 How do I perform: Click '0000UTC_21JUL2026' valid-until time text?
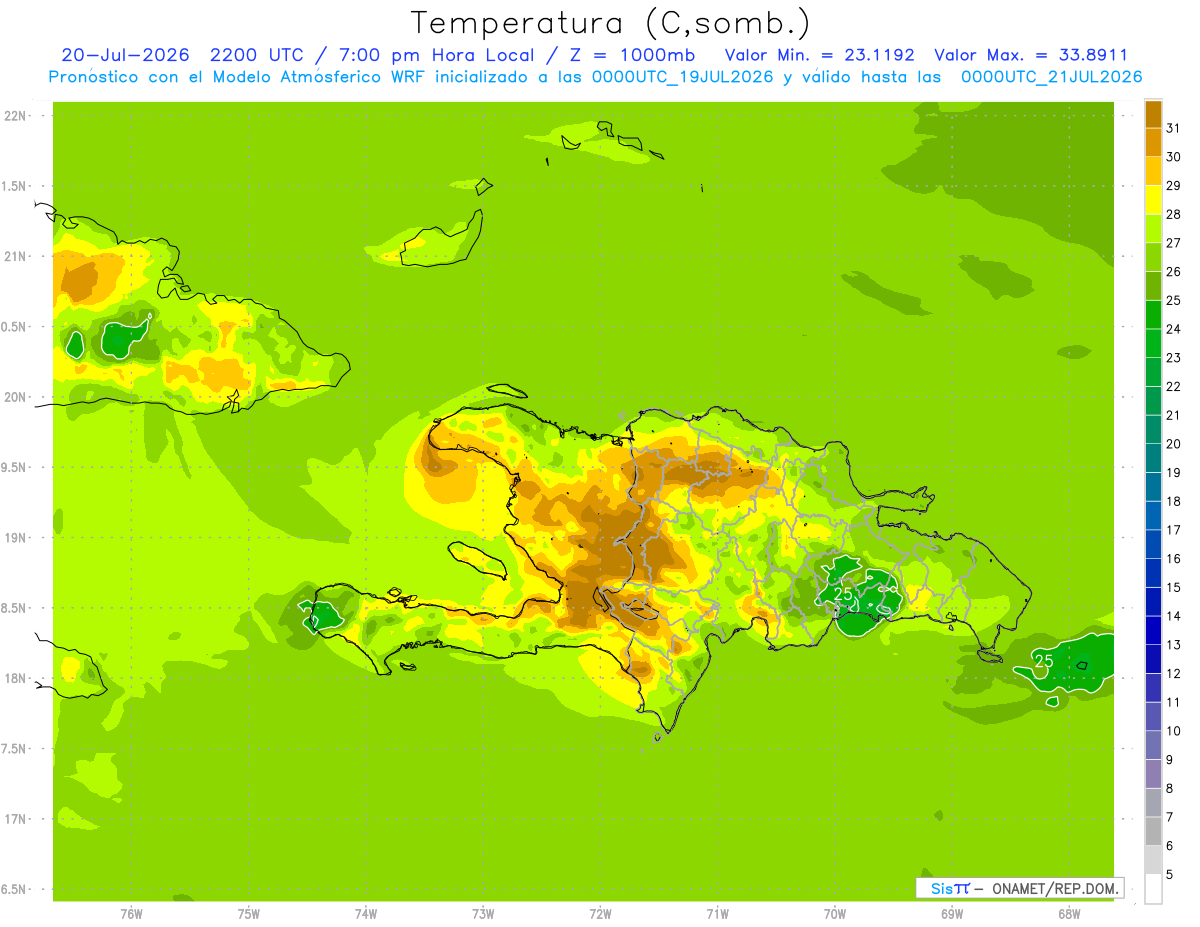click(x=1052, y=77)
